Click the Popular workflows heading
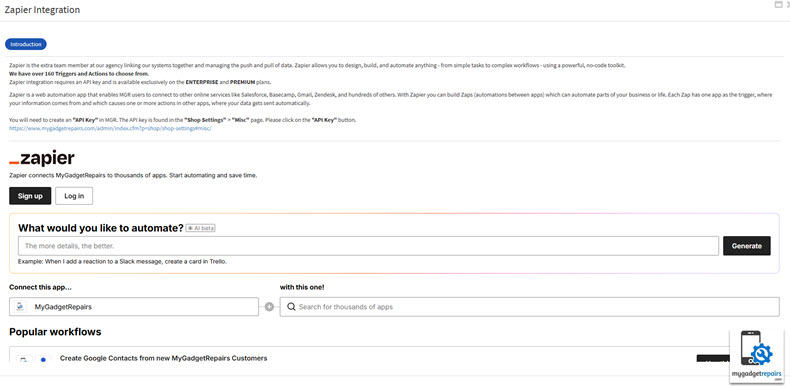The height and width of the screenshot is (387, 790). click(x=55, y=332)
